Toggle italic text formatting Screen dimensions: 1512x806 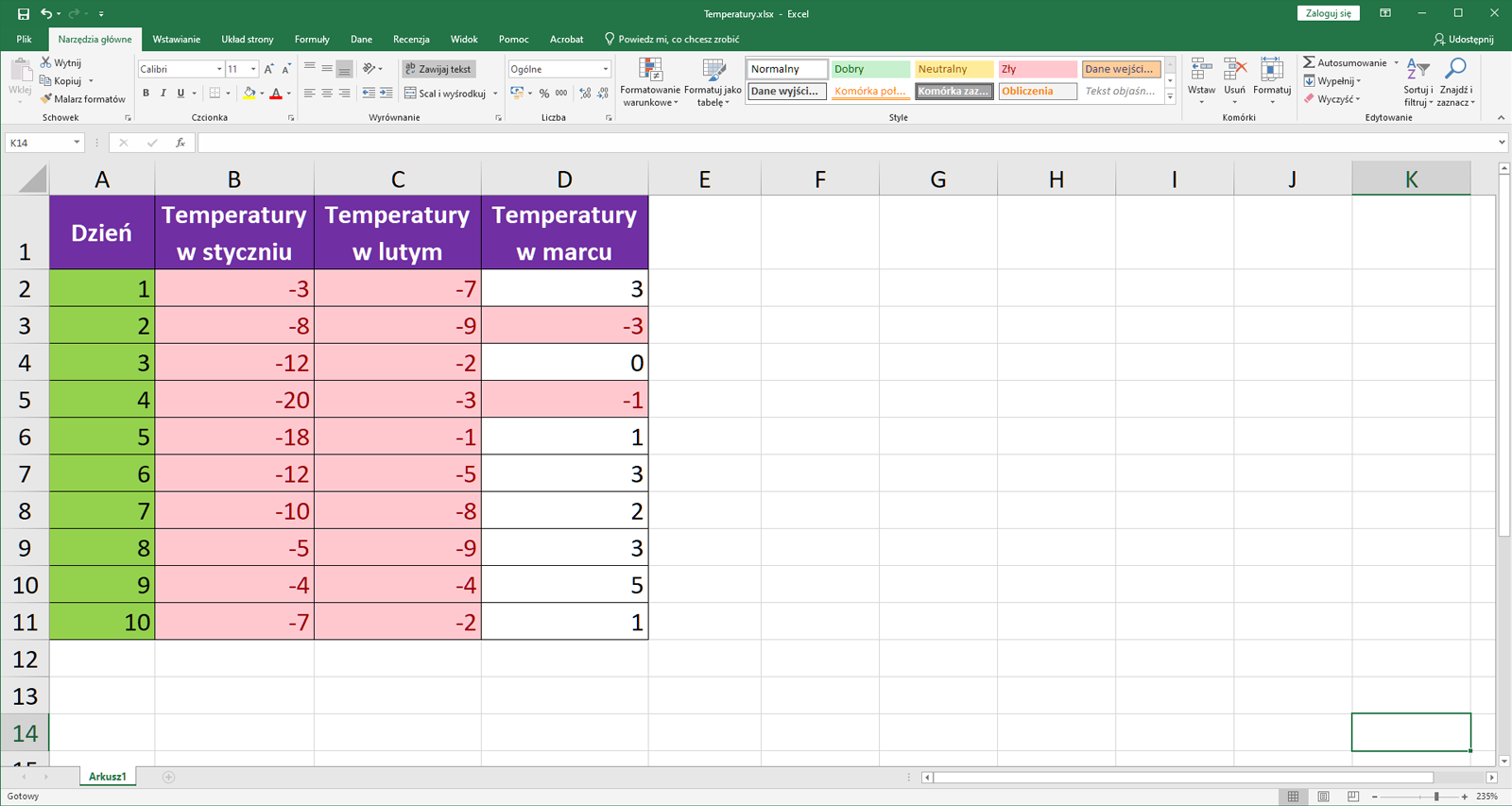(x=163, y=94)
